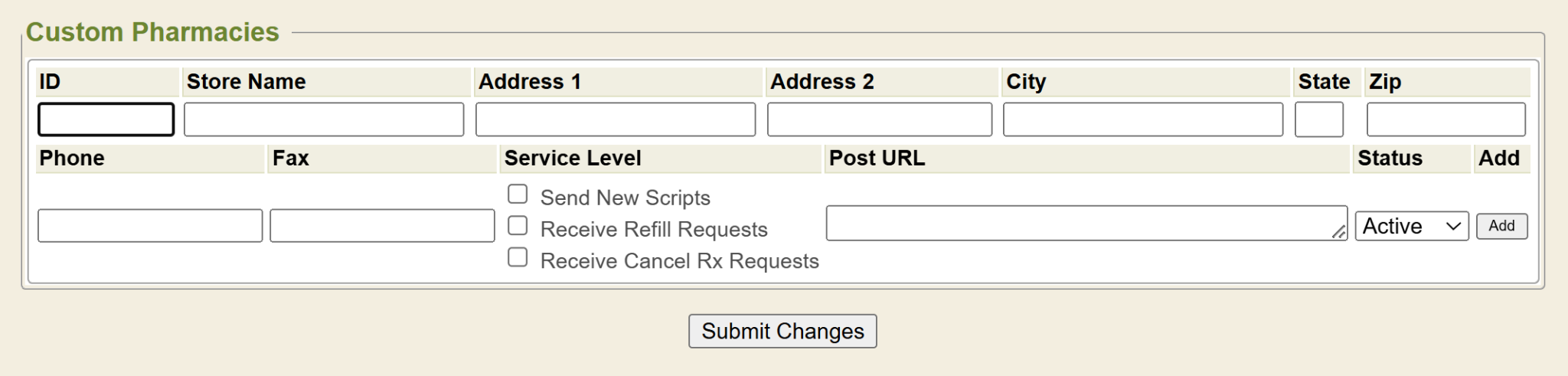Select the Fax number input
The height and width of the screenshot is (376, 1568).
[x=382, y=226]
